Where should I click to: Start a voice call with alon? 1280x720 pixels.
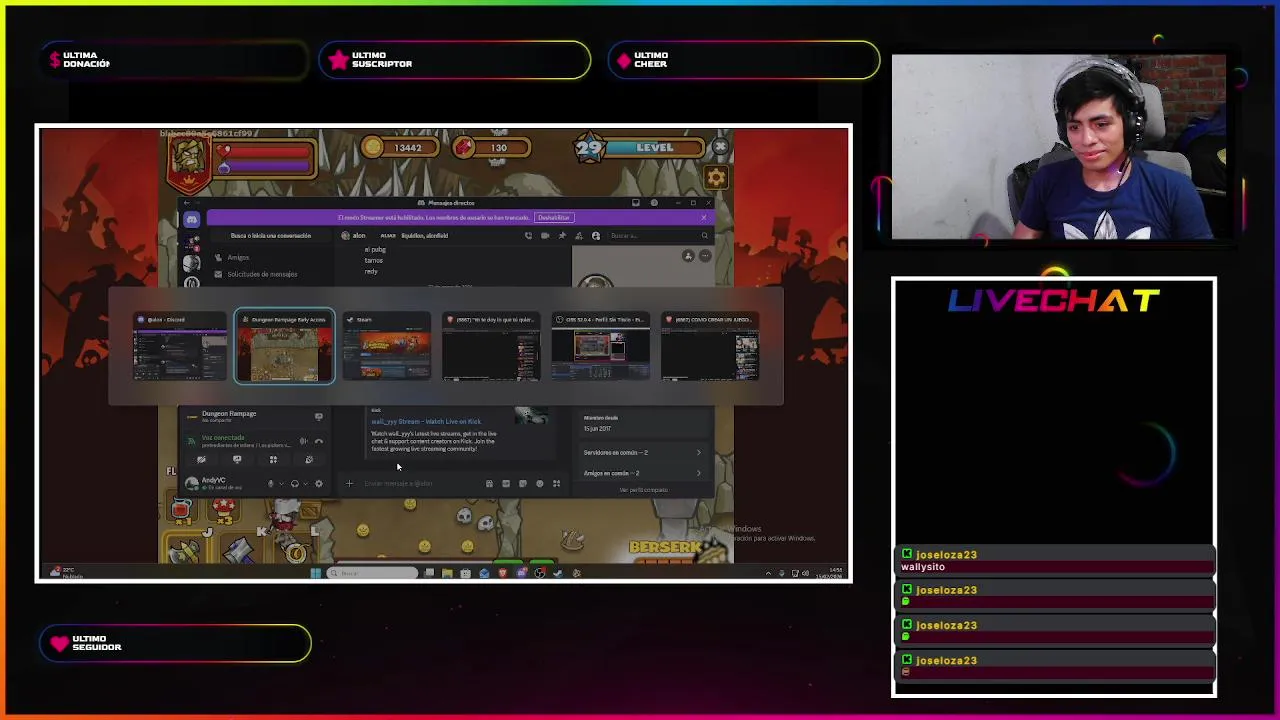[x=528, y=236]
